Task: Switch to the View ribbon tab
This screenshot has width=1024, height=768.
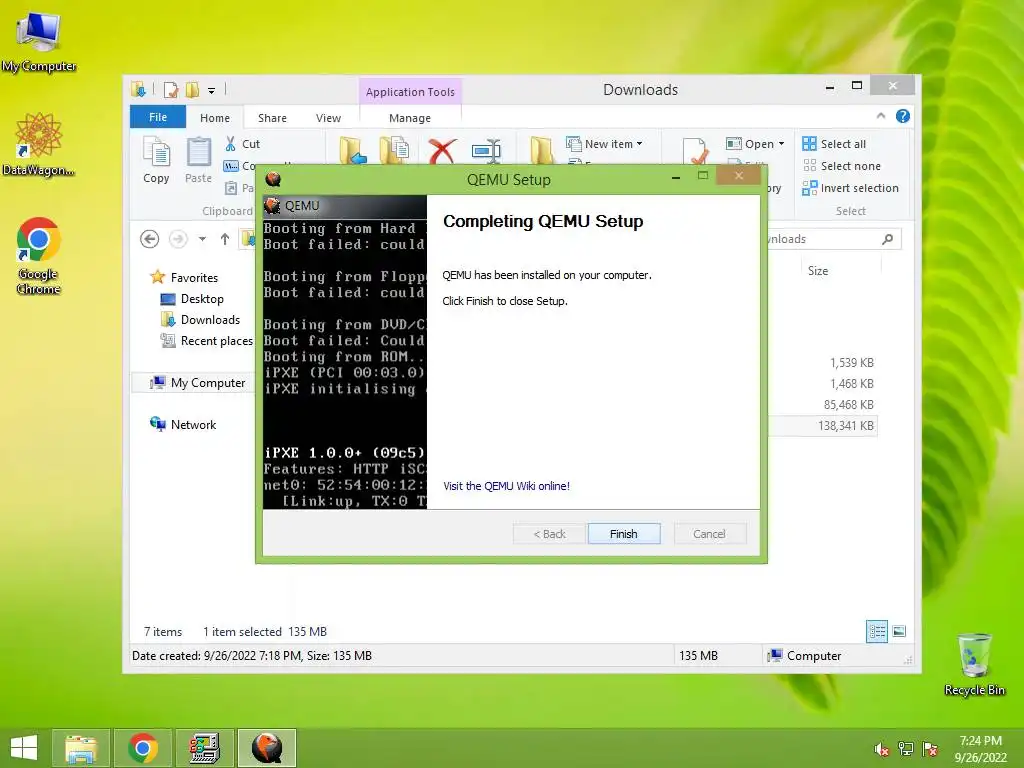Action: [x=328, y=118]
